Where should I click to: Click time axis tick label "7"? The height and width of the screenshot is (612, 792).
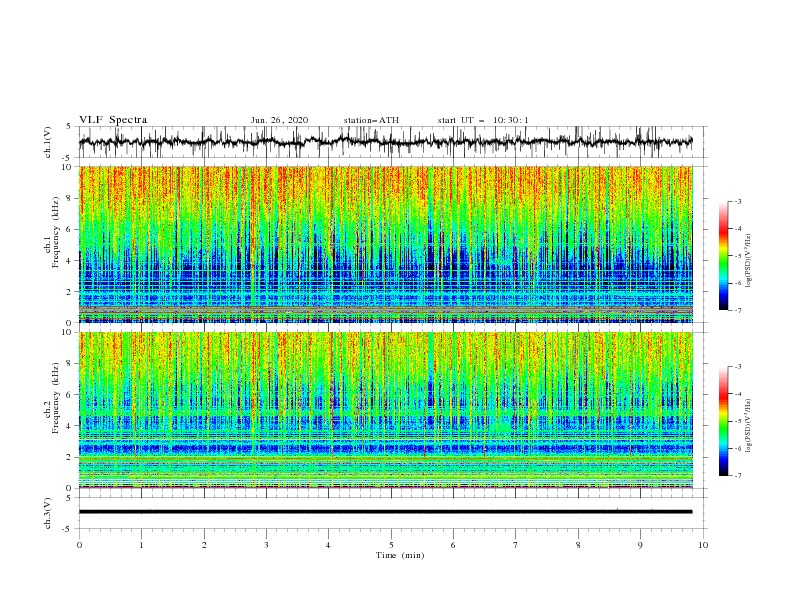coord(516,545)
